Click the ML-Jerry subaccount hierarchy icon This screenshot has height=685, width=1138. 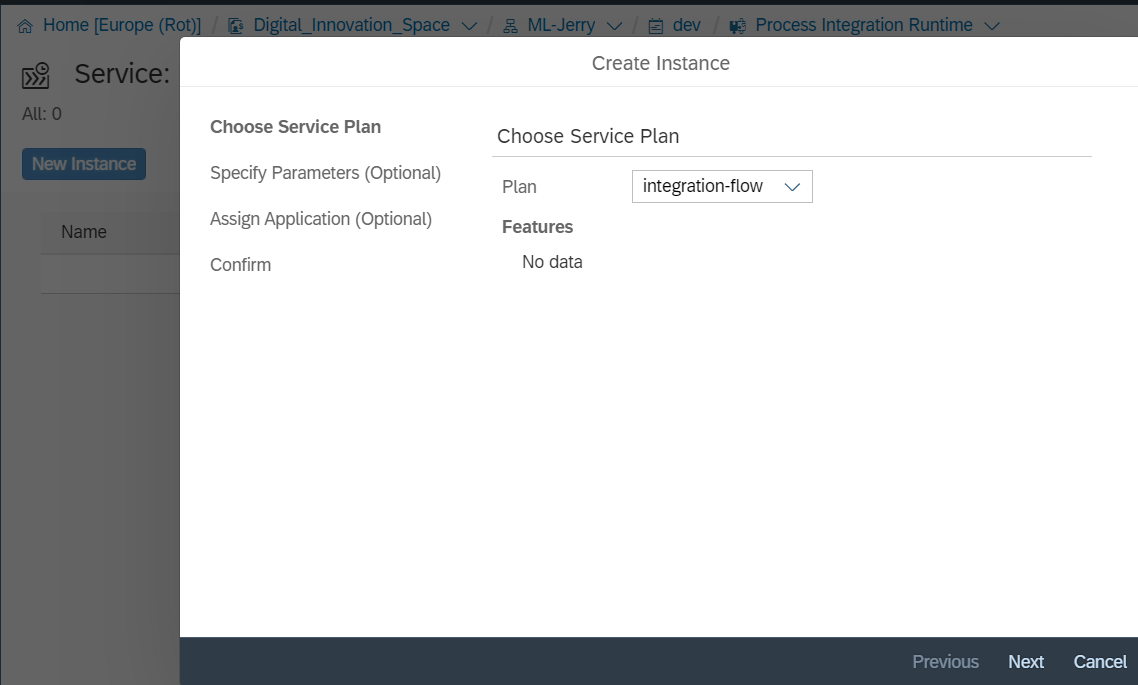point(510,25)
